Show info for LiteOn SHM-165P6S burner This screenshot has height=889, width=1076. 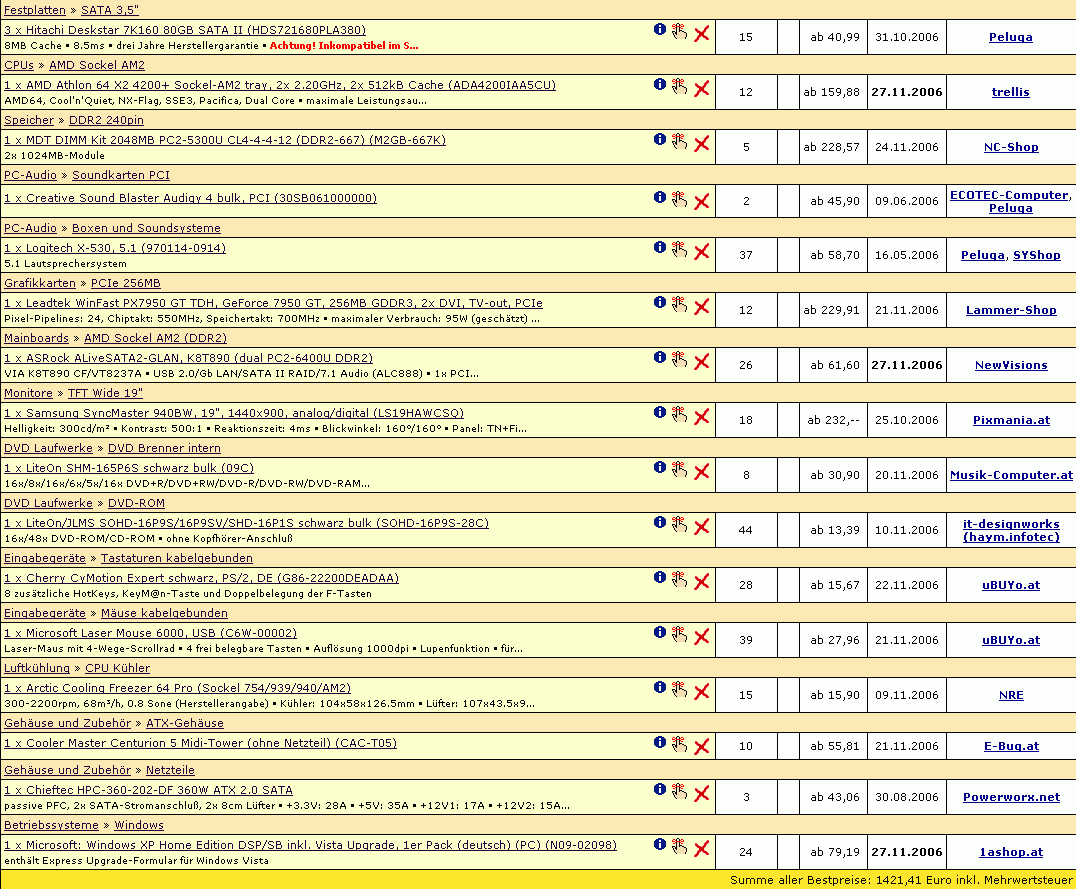(659, 467)
